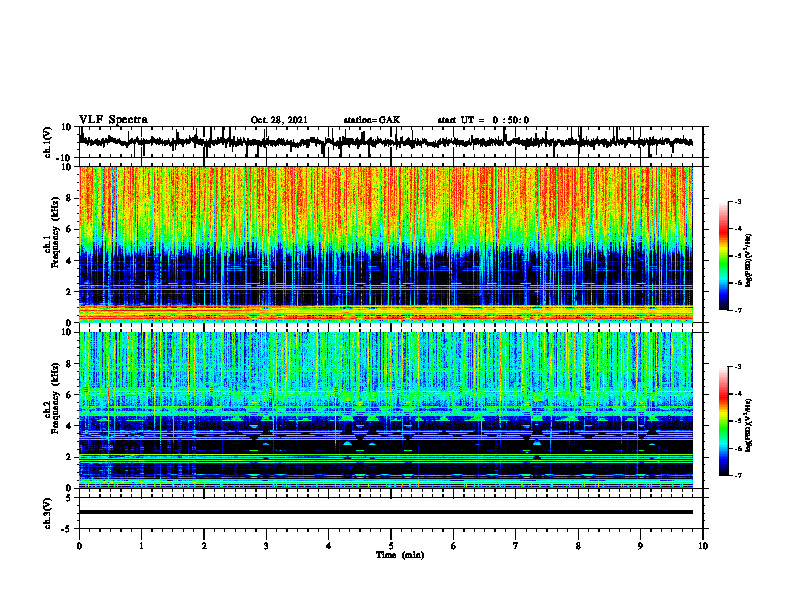Click the ch.1 voltage waveform trace
The image size is (792, 612).
[x=386, y=142]
